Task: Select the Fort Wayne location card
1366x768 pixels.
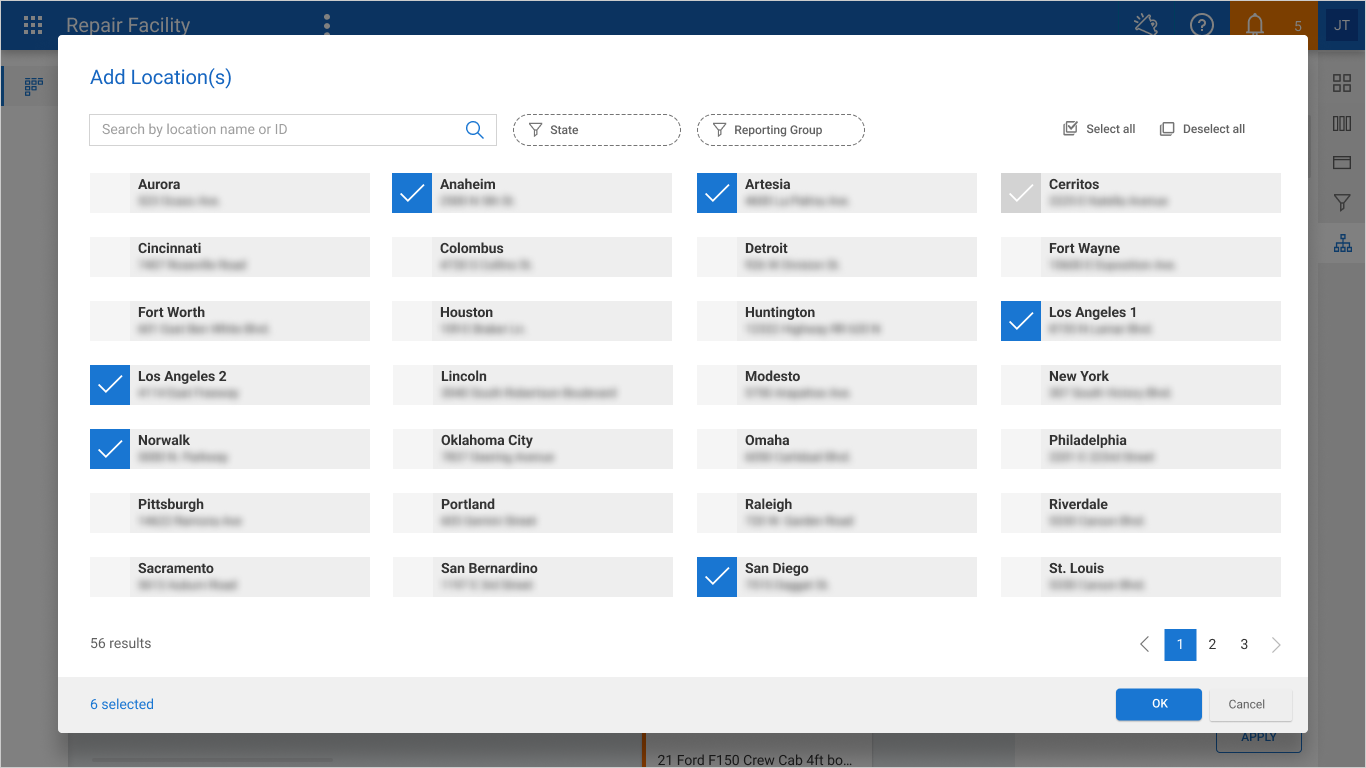Action: coord(1141,257)
